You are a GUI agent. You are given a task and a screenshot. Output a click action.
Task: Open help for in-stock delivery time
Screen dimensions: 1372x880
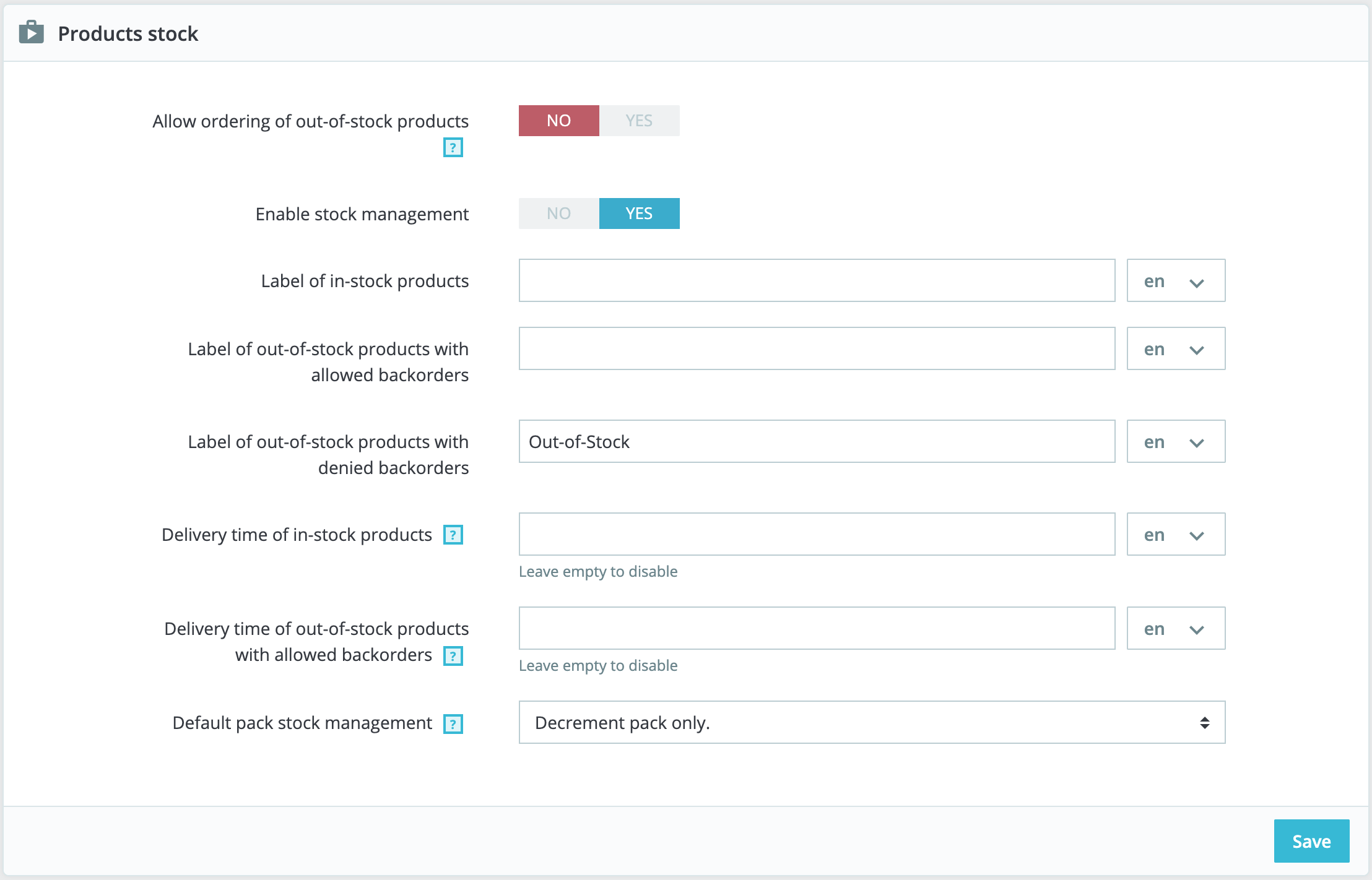pos(453,535)
